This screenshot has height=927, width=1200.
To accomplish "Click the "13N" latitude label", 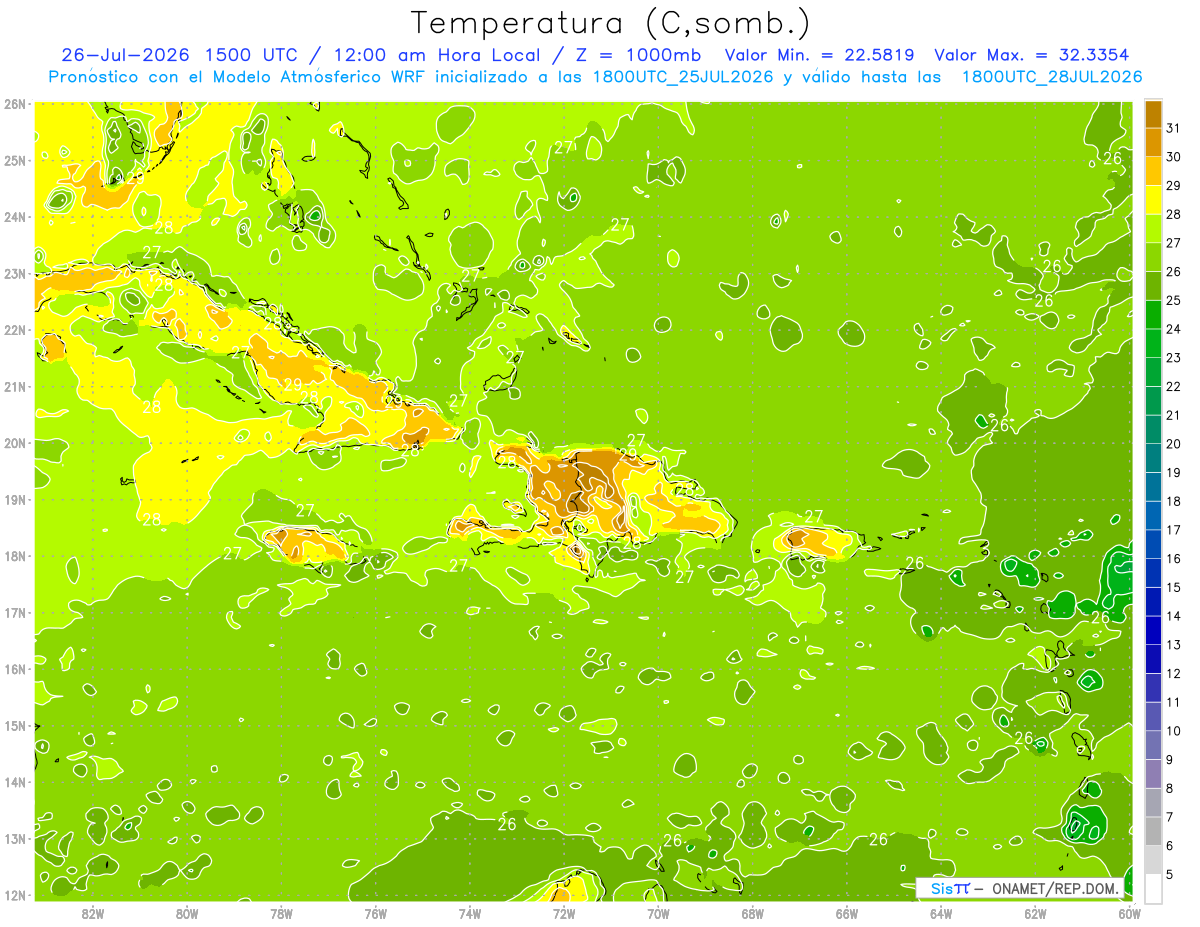I will (x=15, y=838).
